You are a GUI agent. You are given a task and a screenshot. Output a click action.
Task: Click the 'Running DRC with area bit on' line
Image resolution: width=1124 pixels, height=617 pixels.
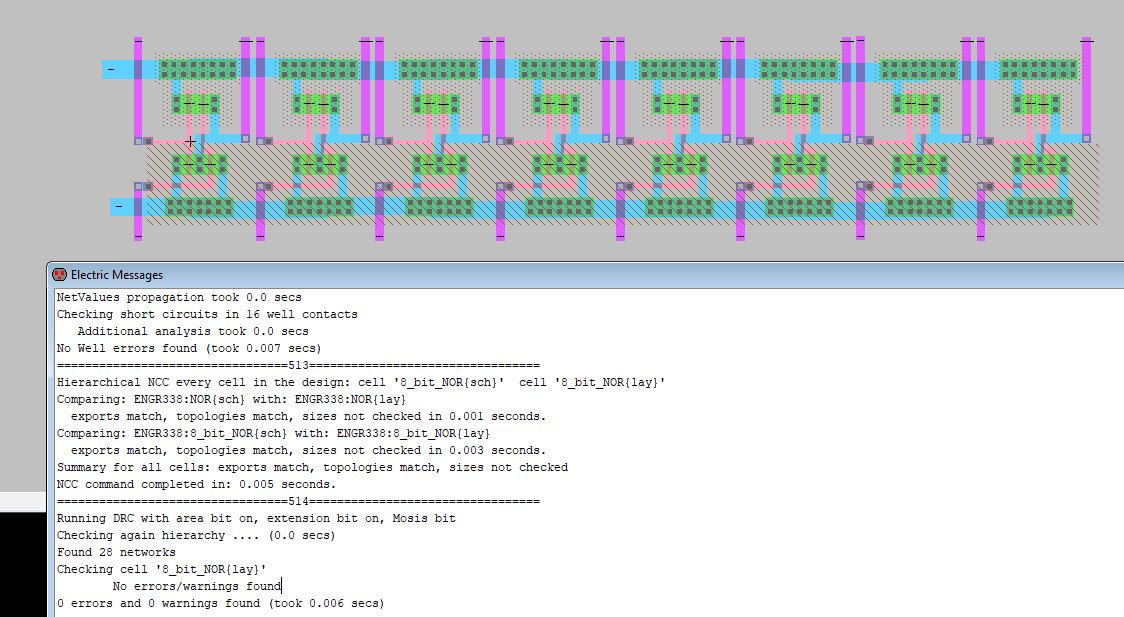pos(256,518)
